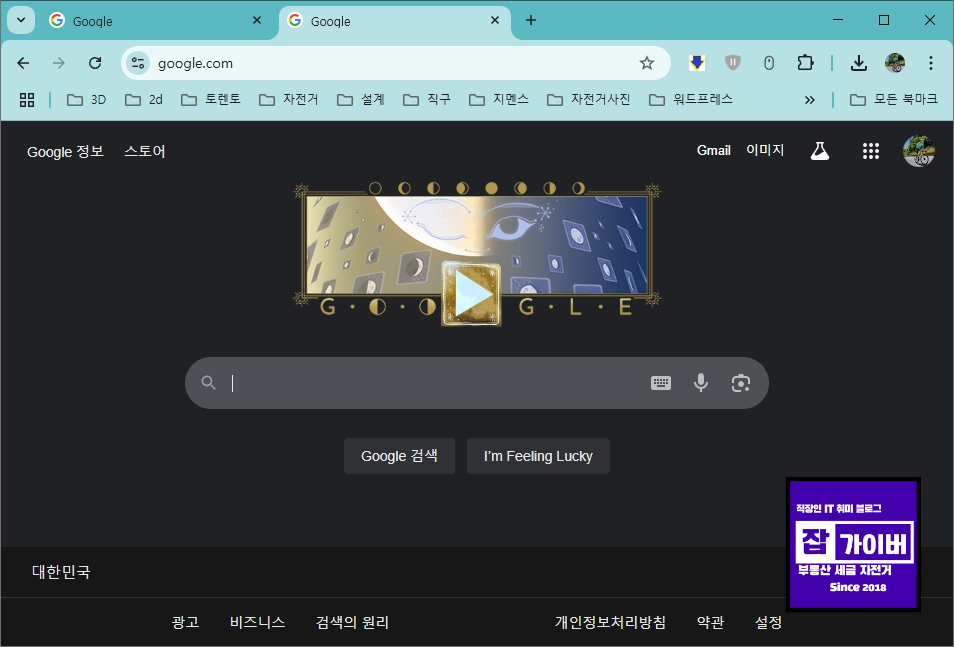Open the tab search dropdown arrow
Viewport: 954px width, 647px height.
click(21, 20)
